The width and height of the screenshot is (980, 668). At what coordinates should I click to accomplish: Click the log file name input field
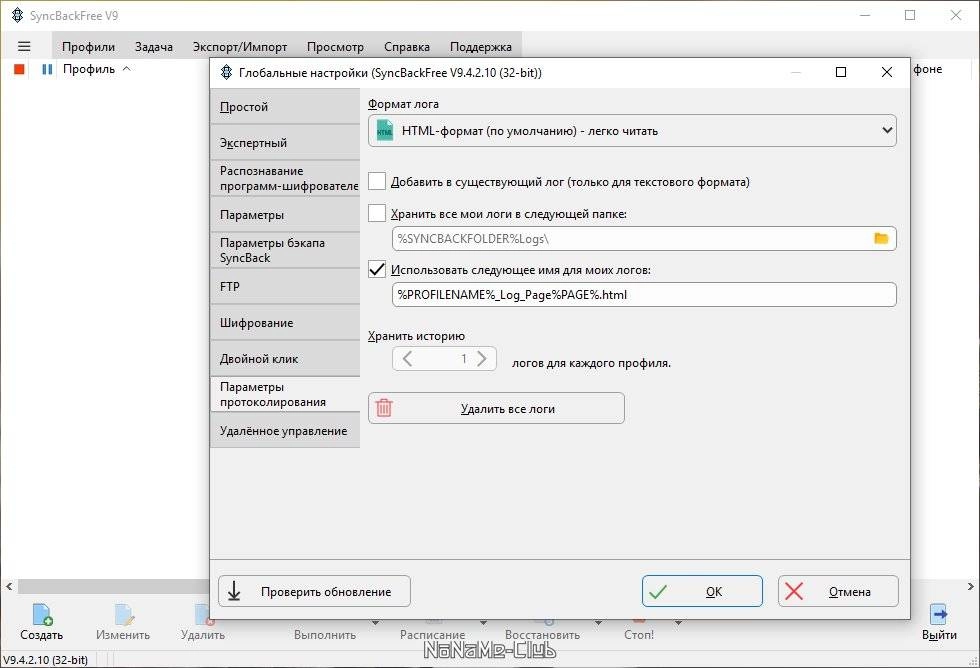(x=644, y=294)
